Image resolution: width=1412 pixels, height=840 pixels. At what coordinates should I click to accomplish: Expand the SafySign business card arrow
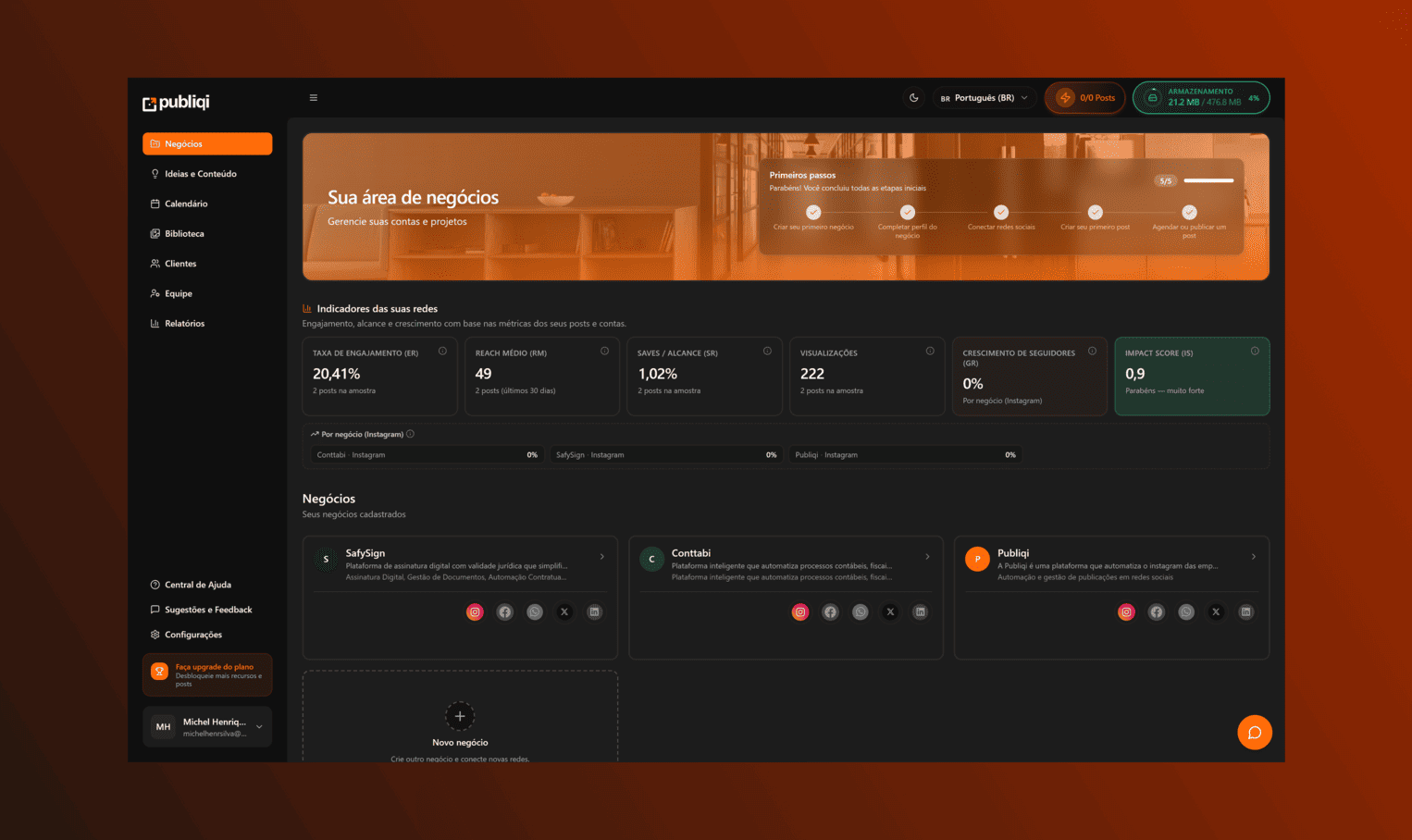point(602,557)
